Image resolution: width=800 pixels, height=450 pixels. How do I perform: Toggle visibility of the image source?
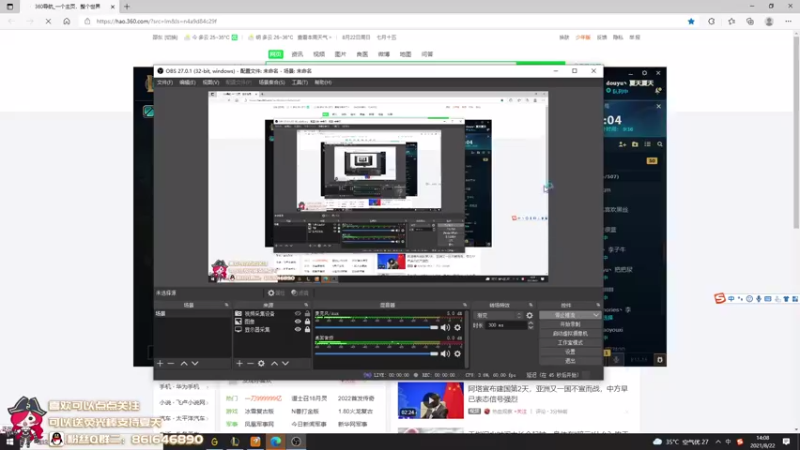pyautogui.click(x=297, y=321)
